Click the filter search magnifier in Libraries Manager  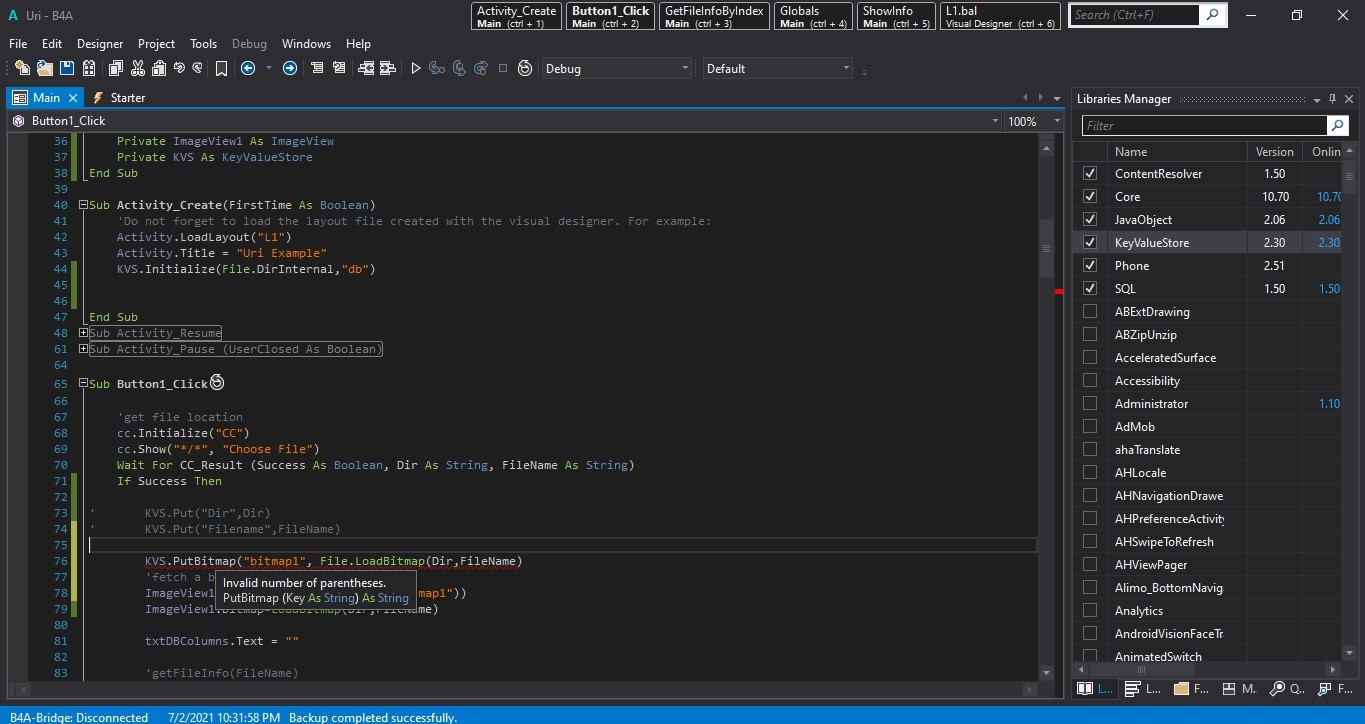click(x=1337, y=125)
